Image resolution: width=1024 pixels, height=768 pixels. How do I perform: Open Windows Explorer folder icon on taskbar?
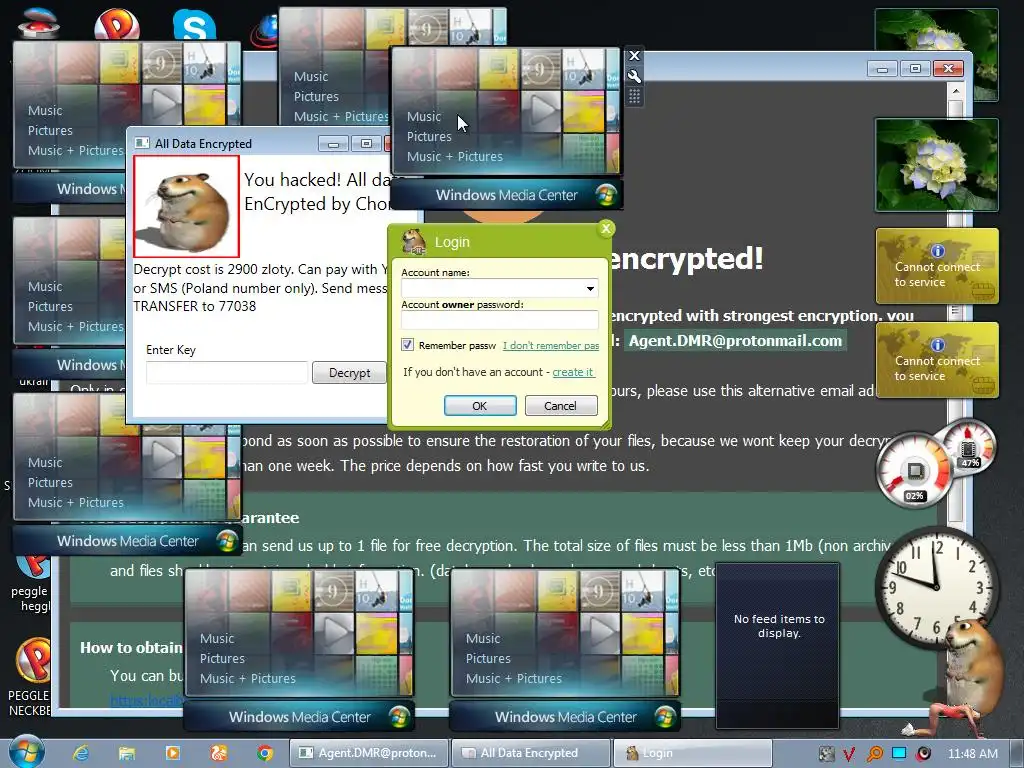[x=127, y=753]
